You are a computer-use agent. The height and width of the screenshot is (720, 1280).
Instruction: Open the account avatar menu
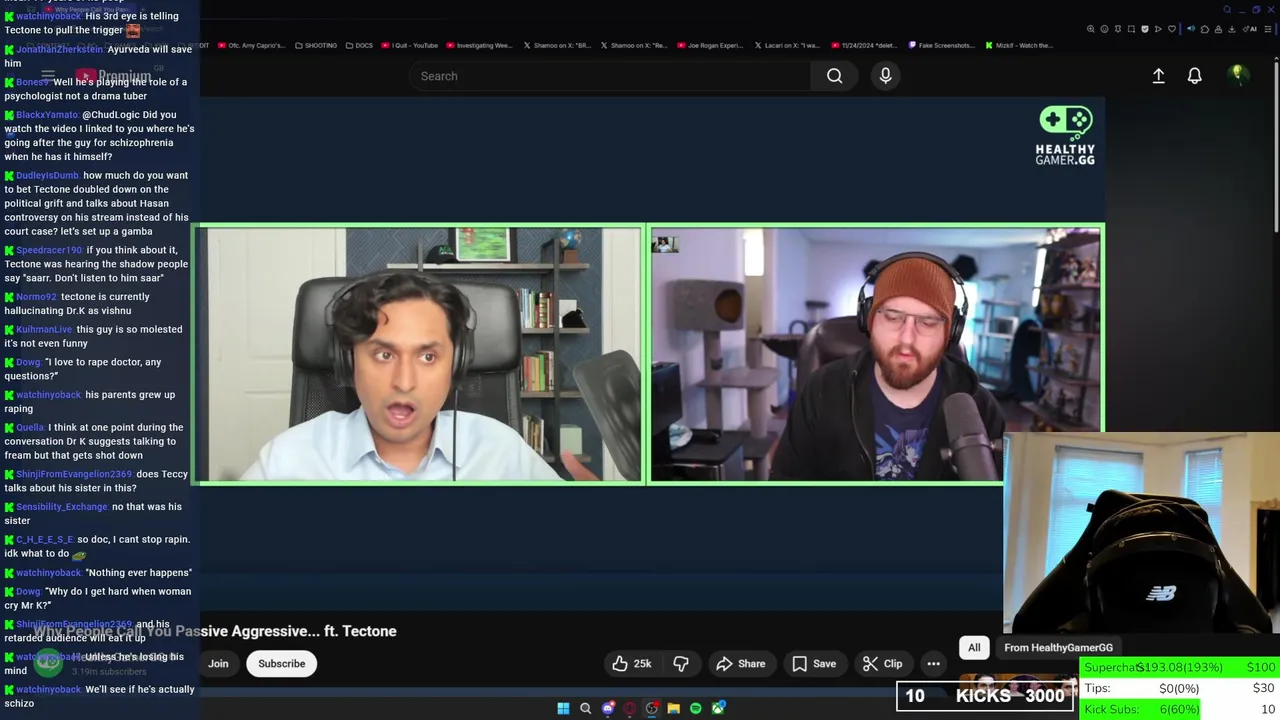pyautogui.click(x=1237, y=75)
